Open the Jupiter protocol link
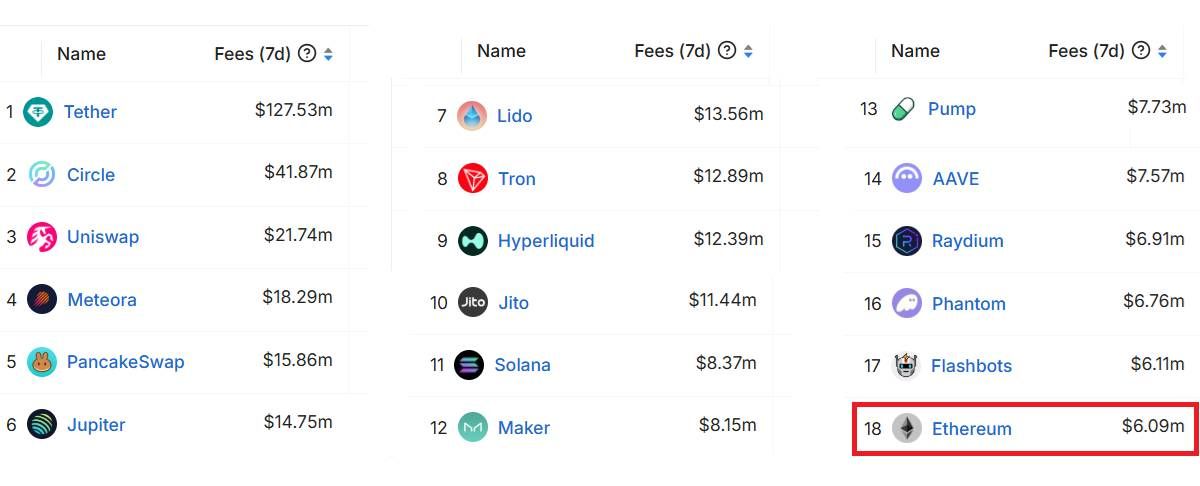1200x486 pixels. point(96,425)
